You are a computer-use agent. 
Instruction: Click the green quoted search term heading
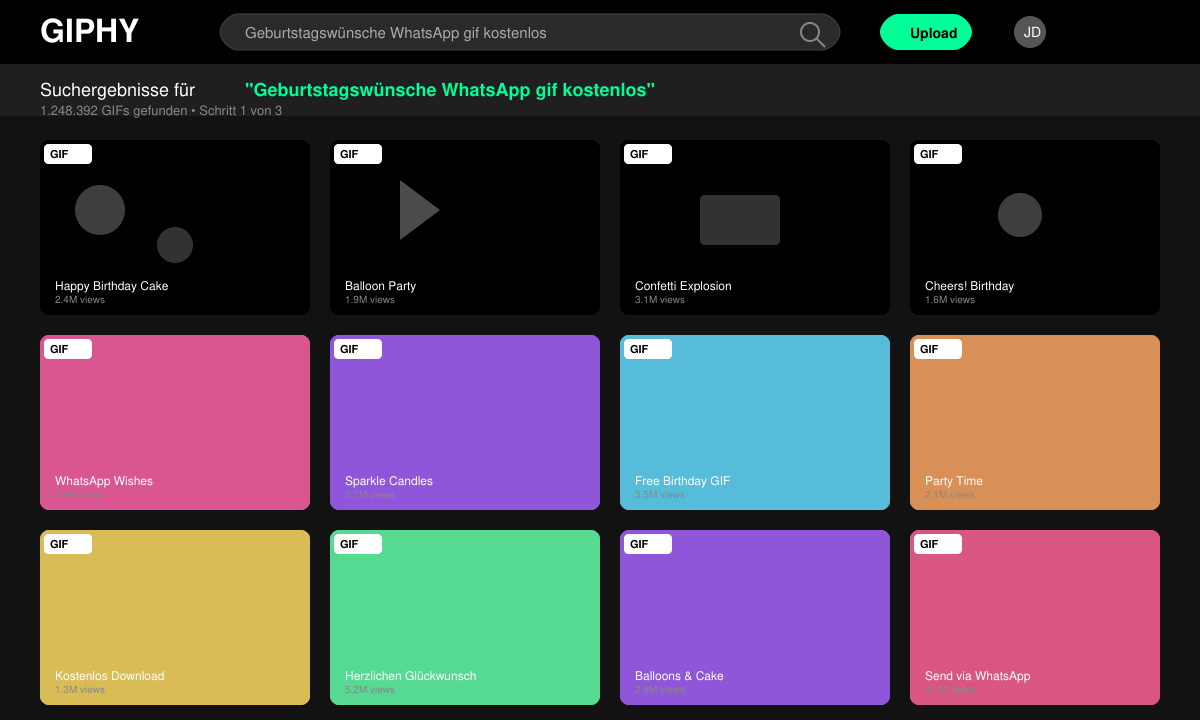(x=450, y=90)
